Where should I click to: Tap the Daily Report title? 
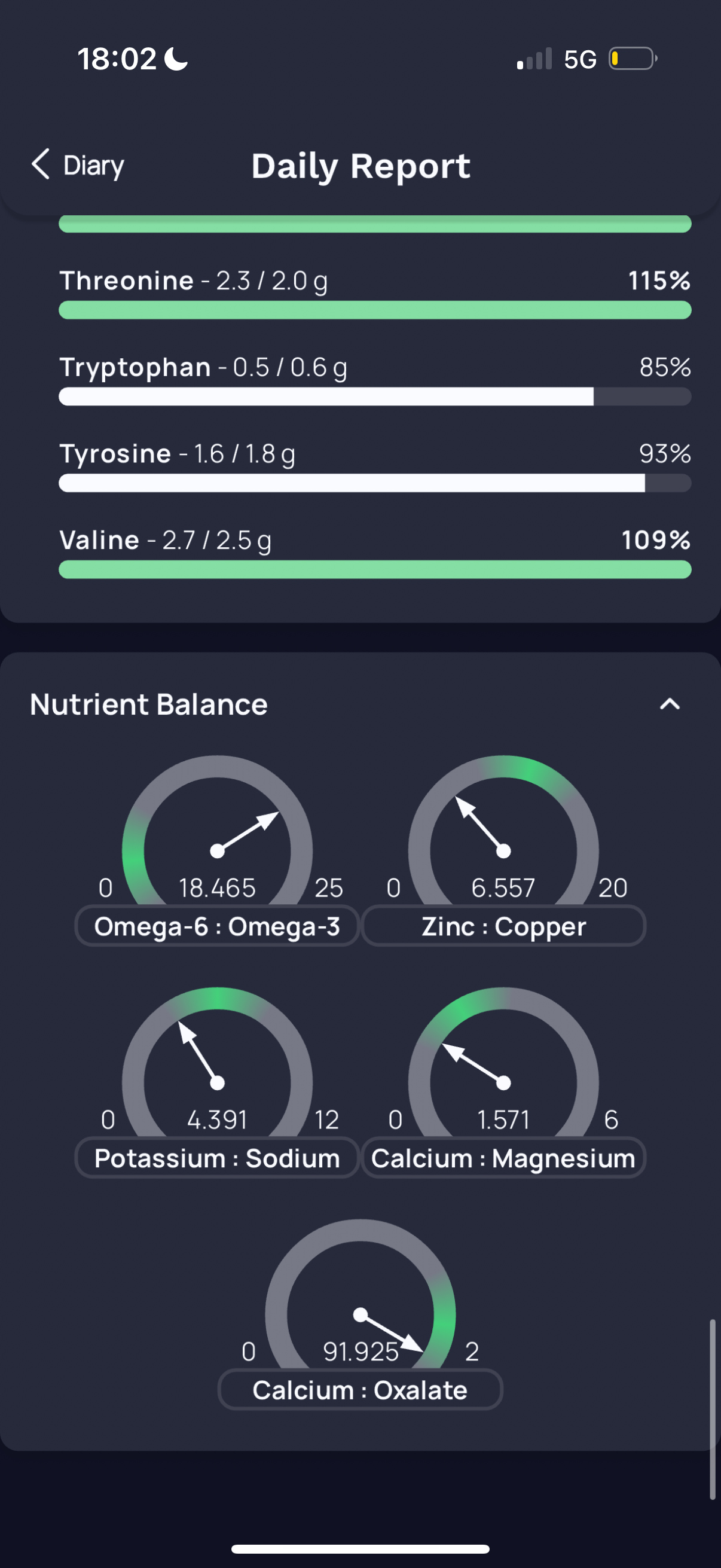point(361,166)
